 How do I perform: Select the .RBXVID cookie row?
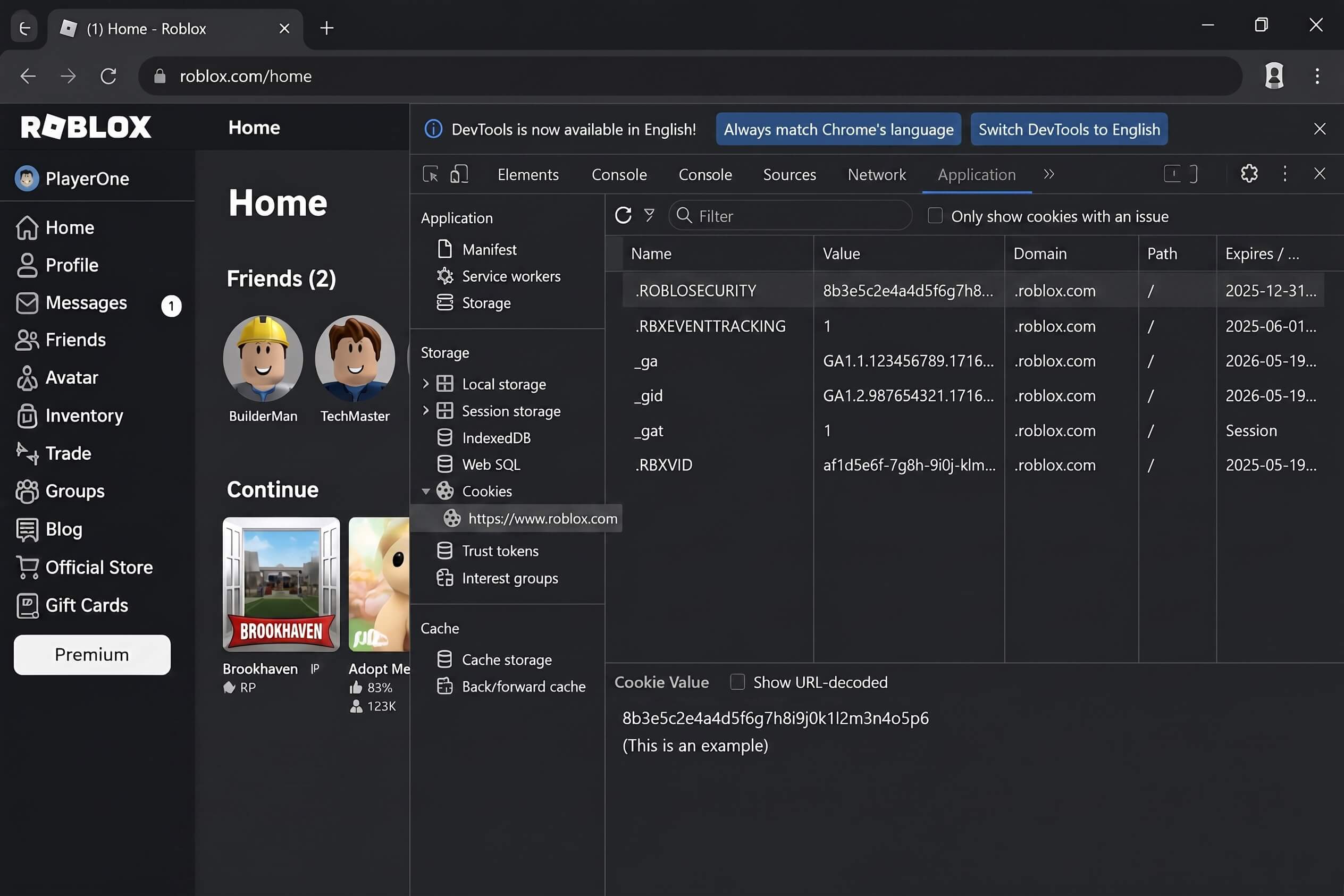[x=972, y=464]
